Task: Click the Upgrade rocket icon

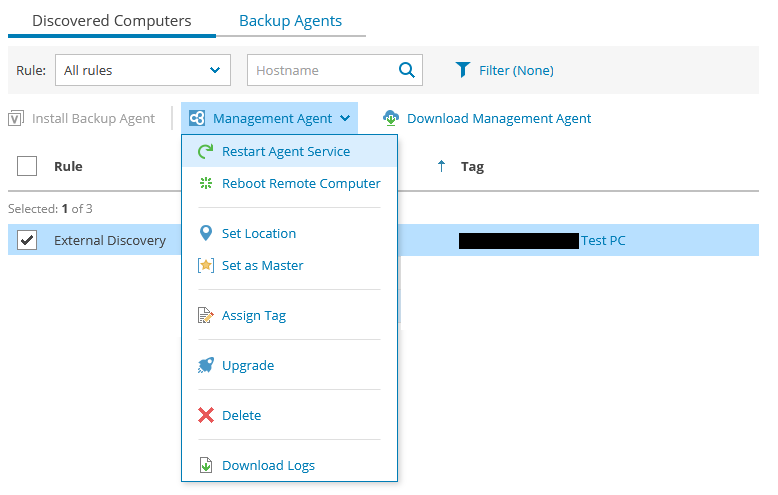Action: [x=205, y=366]
